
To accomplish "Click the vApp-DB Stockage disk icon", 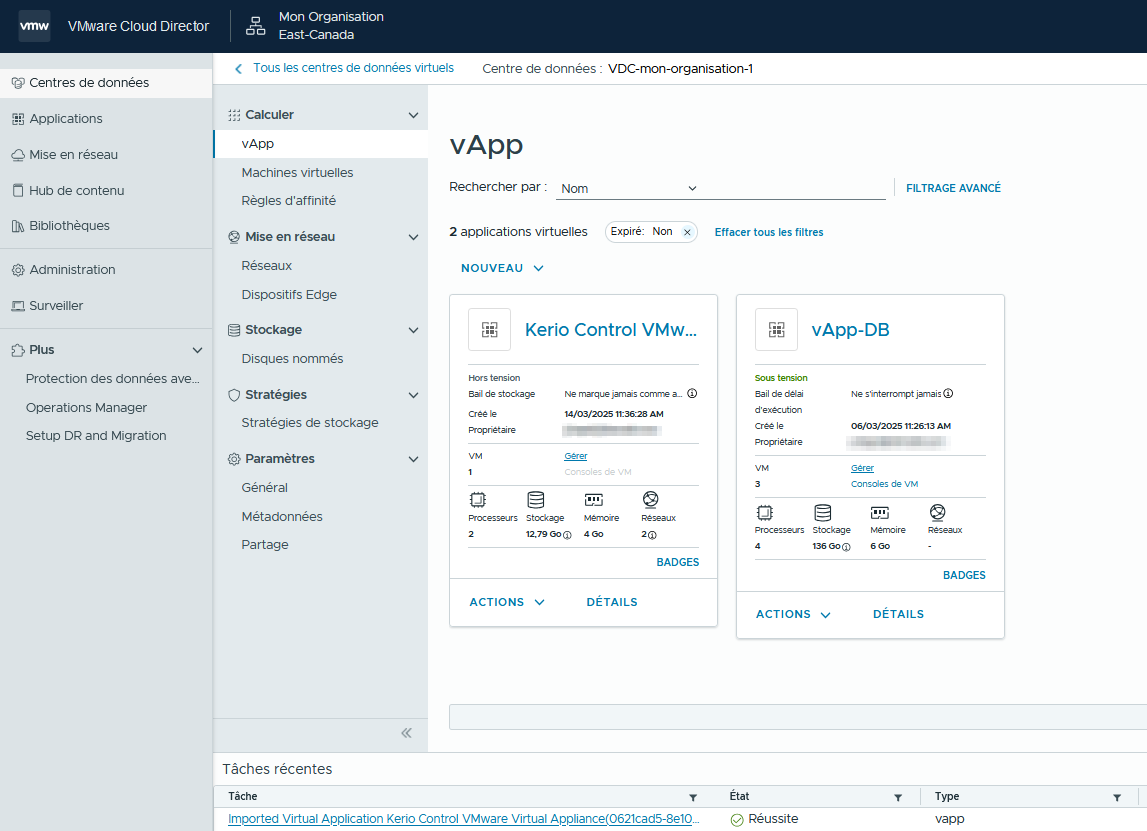I will (x=822, y=512).
